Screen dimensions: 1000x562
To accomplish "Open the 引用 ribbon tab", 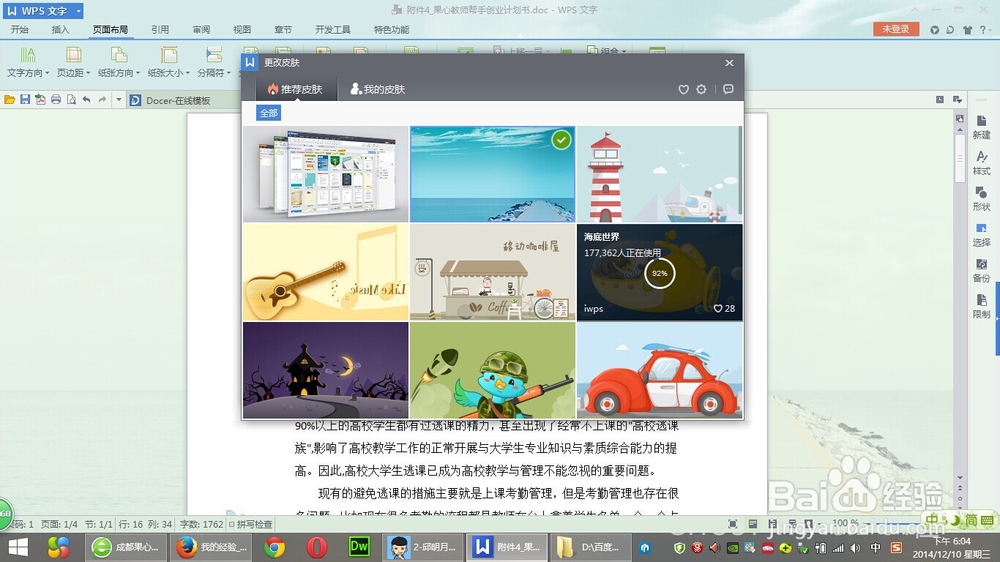I will (160, 29).
